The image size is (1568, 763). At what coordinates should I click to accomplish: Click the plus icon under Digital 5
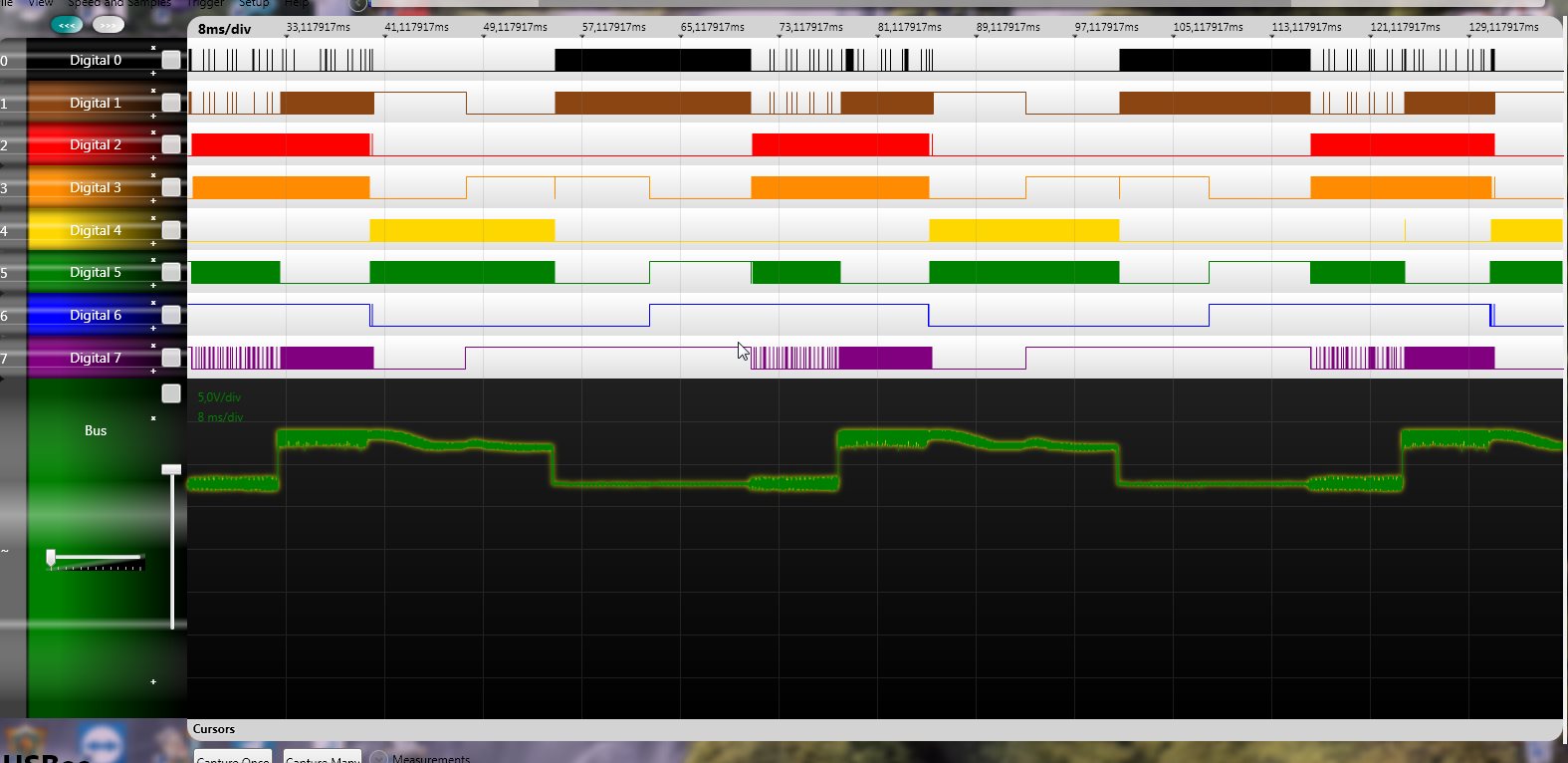tap(153, 286)
